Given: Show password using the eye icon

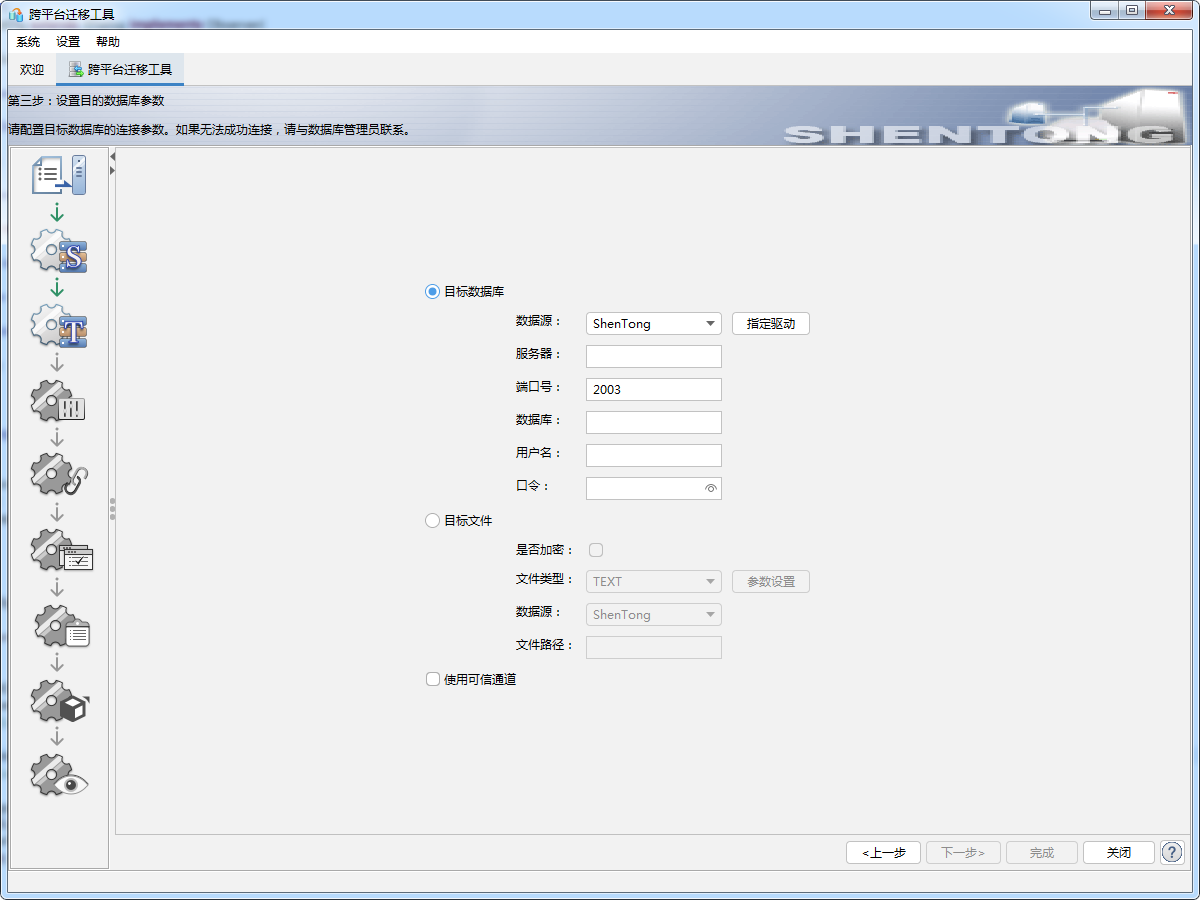Looking at the screenshot, I should coord(711,488).
